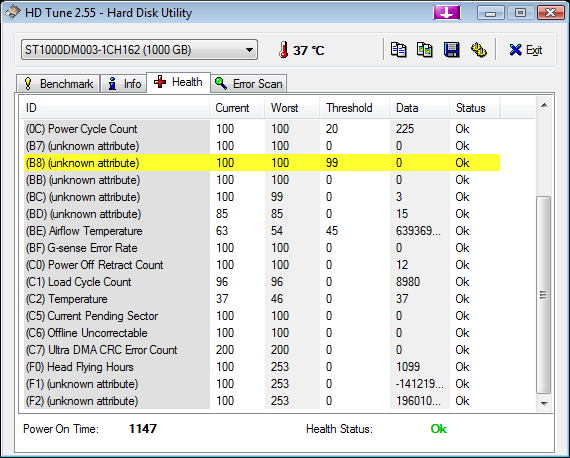570x458 pixels.
Task: Save screenshot with floppy disk icon
Action: click(451, 50)
